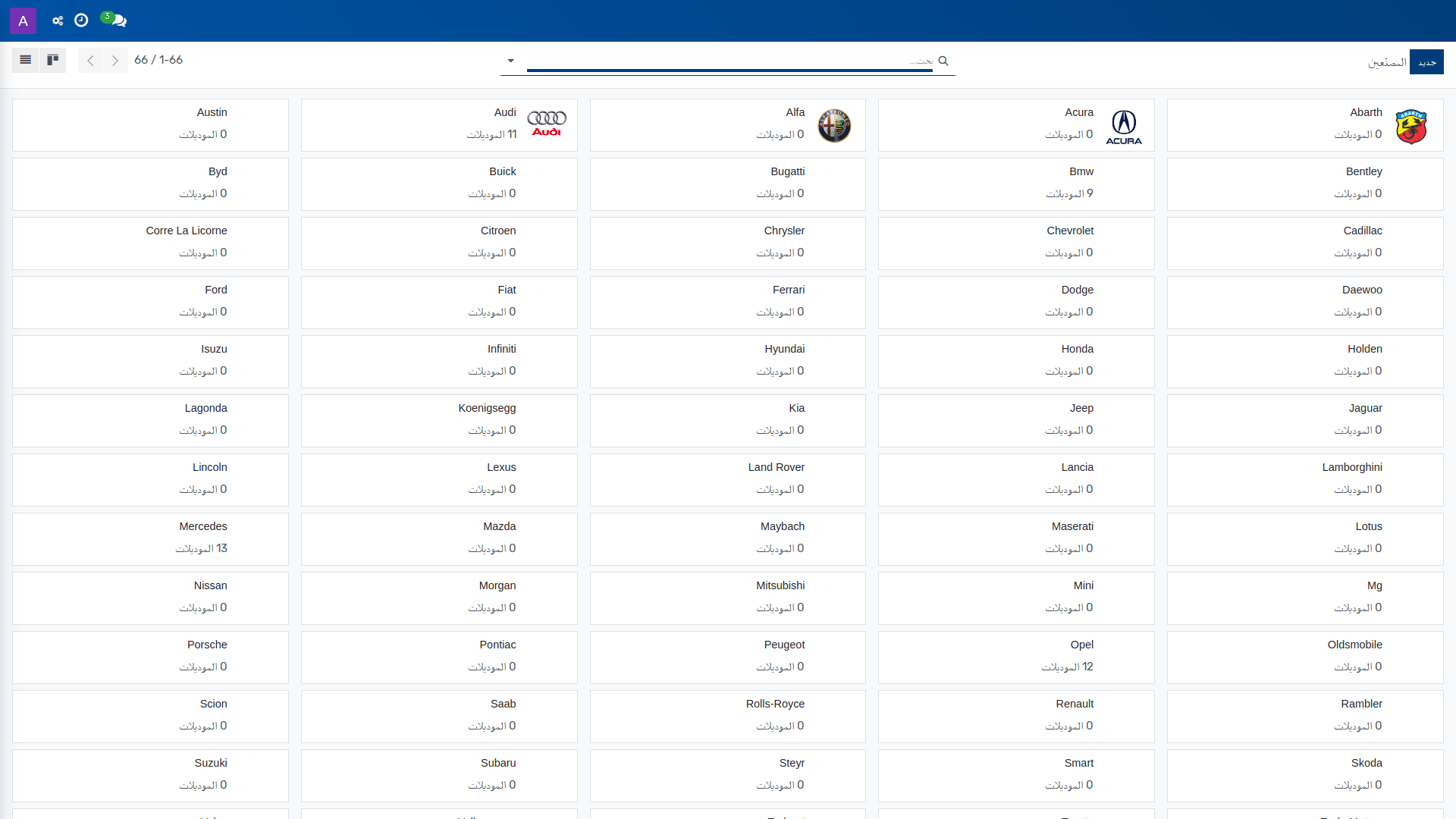Click the Abarth logo image
The height and width of the screenshot is (819, 1456).
pos(1412,127)
